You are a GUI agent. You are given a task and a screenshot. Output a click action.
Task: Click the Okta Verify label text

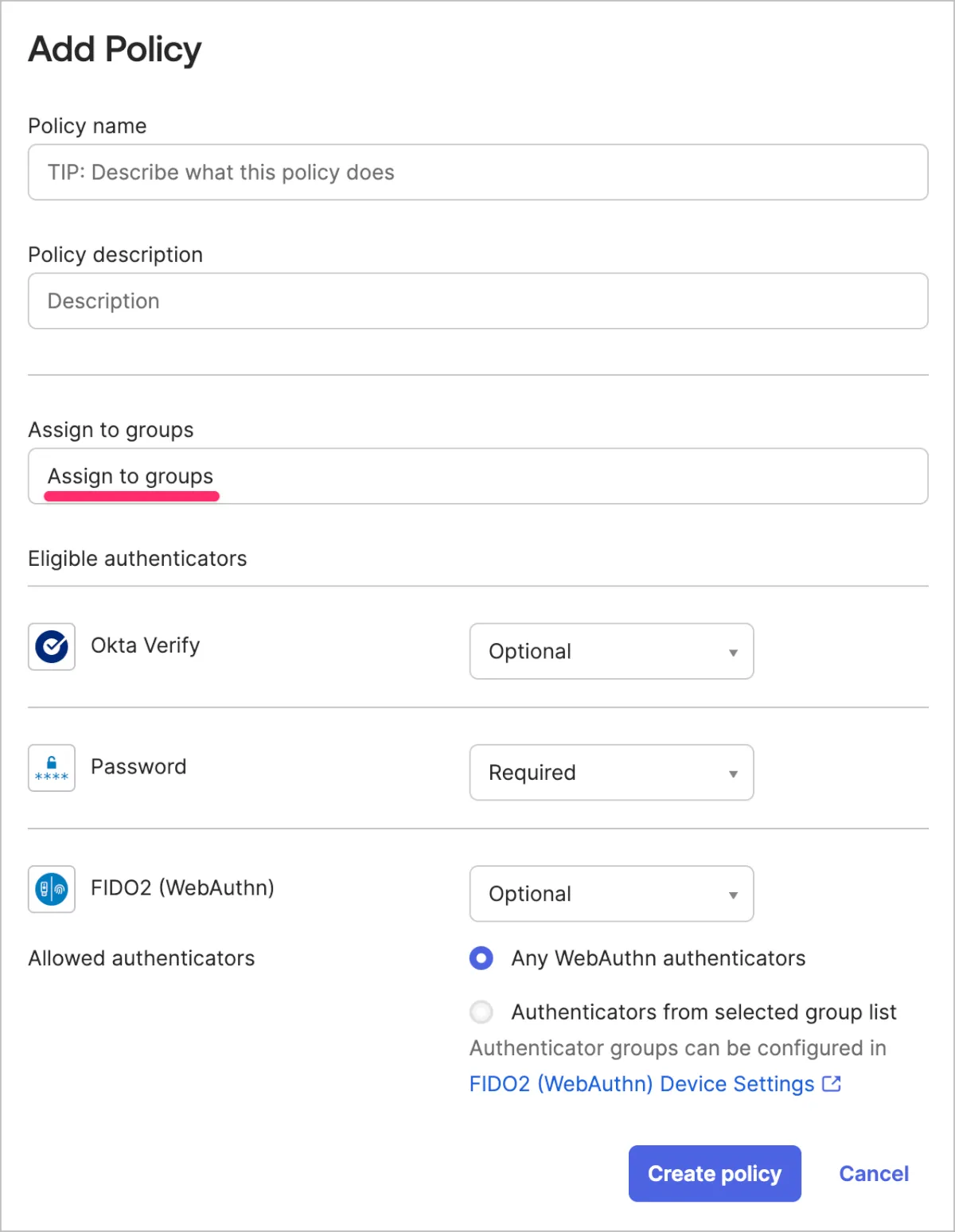click(x=145, y=645)
